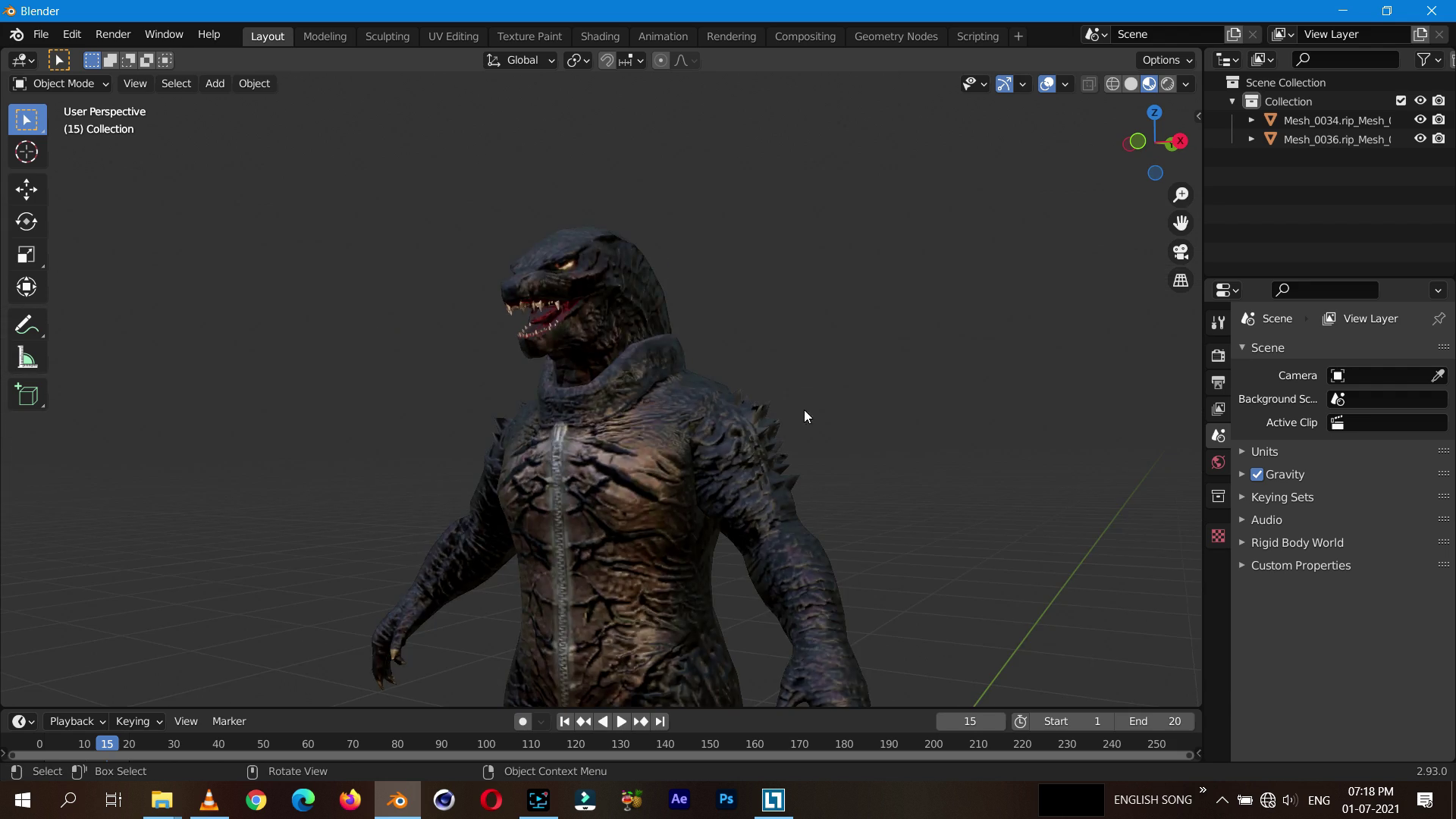Toggle snapping magnet in header
The width and height of the screenshot is (1456, 819).
[x=607, y=61]
